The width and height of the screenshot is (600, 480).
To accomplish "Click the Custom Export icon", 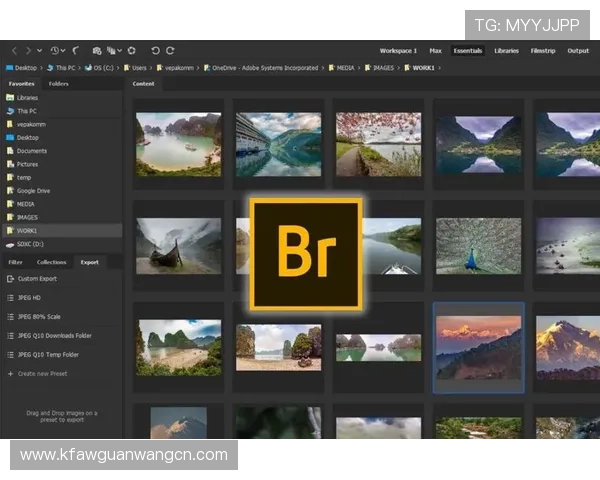I will coord(11,278).
